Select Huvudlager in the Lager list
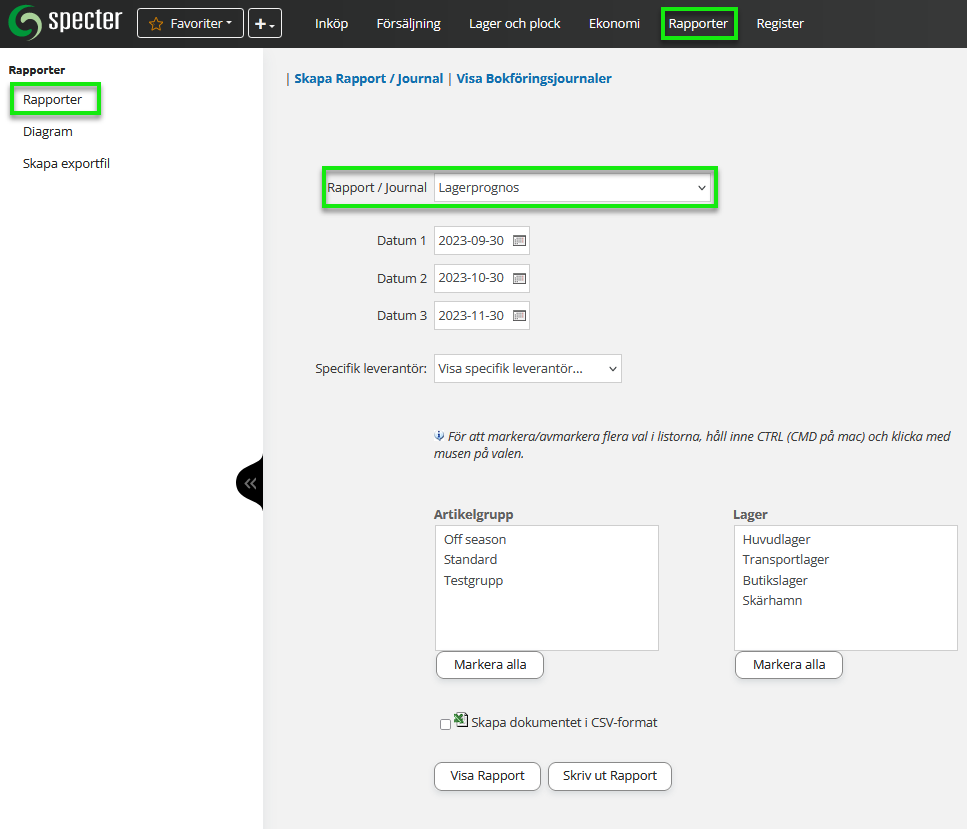The image size is (967, 829). click(x=776, y=540)
